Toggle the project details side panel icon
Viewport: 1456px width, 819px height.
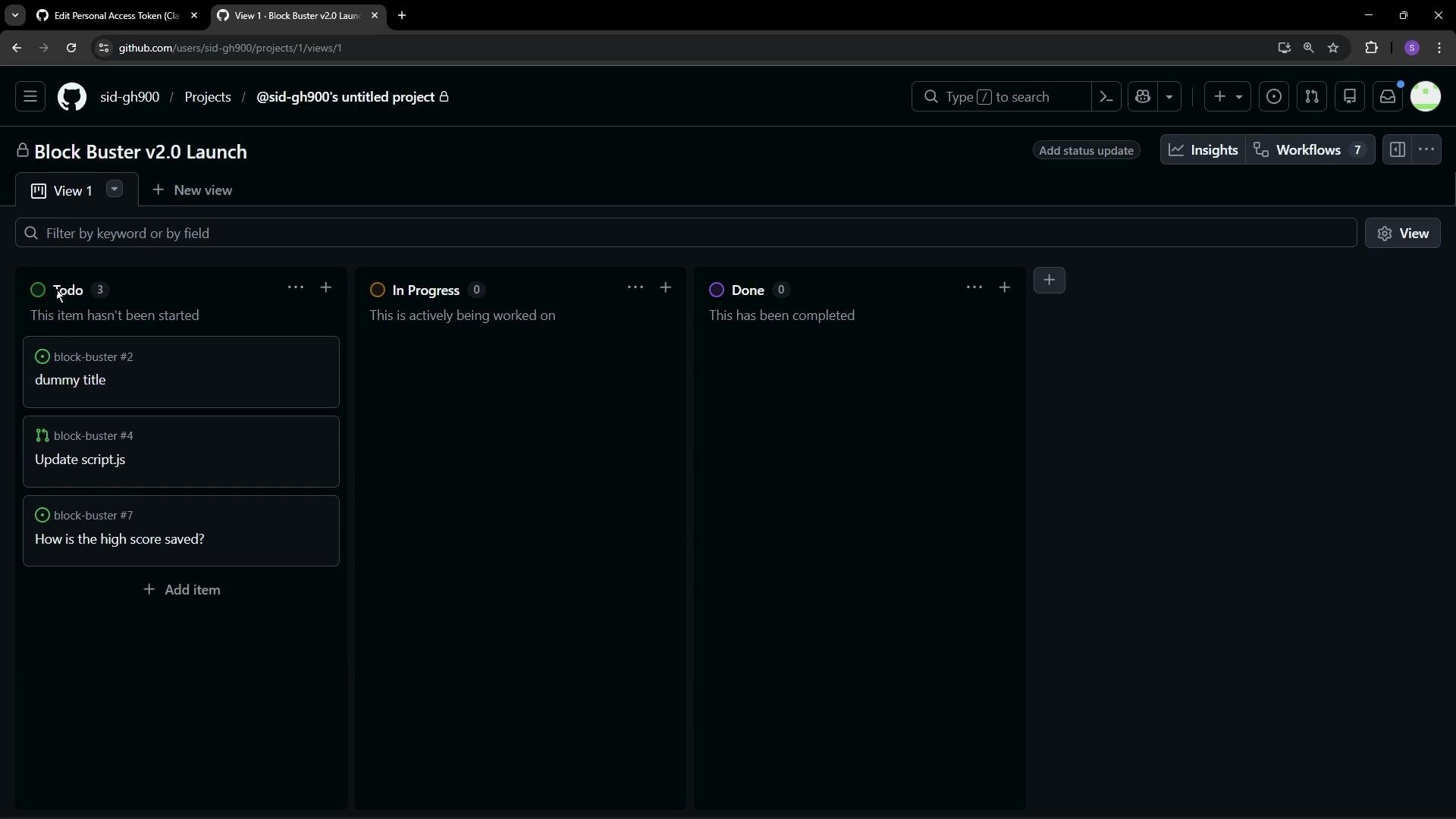pyautogui.click(x=1398, y=150)
